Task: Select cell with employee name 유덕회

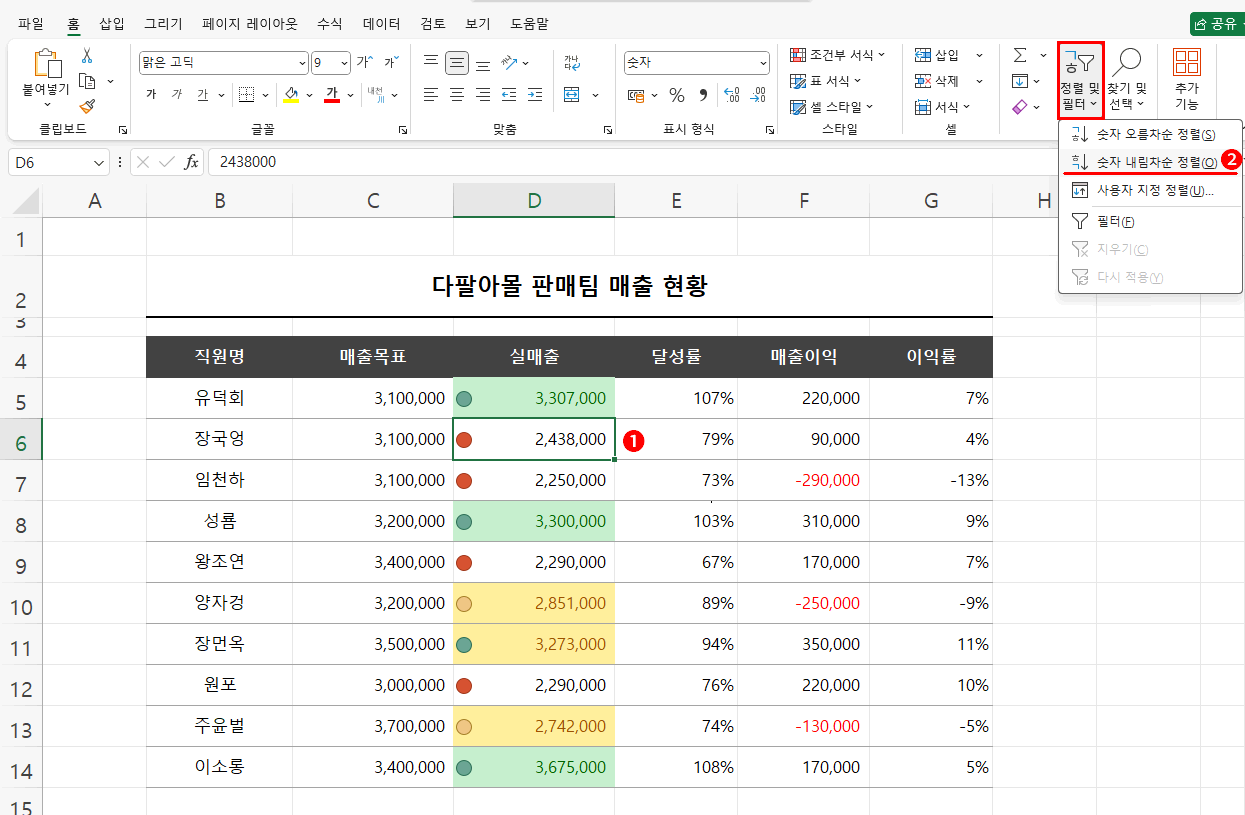Action: 219,397
